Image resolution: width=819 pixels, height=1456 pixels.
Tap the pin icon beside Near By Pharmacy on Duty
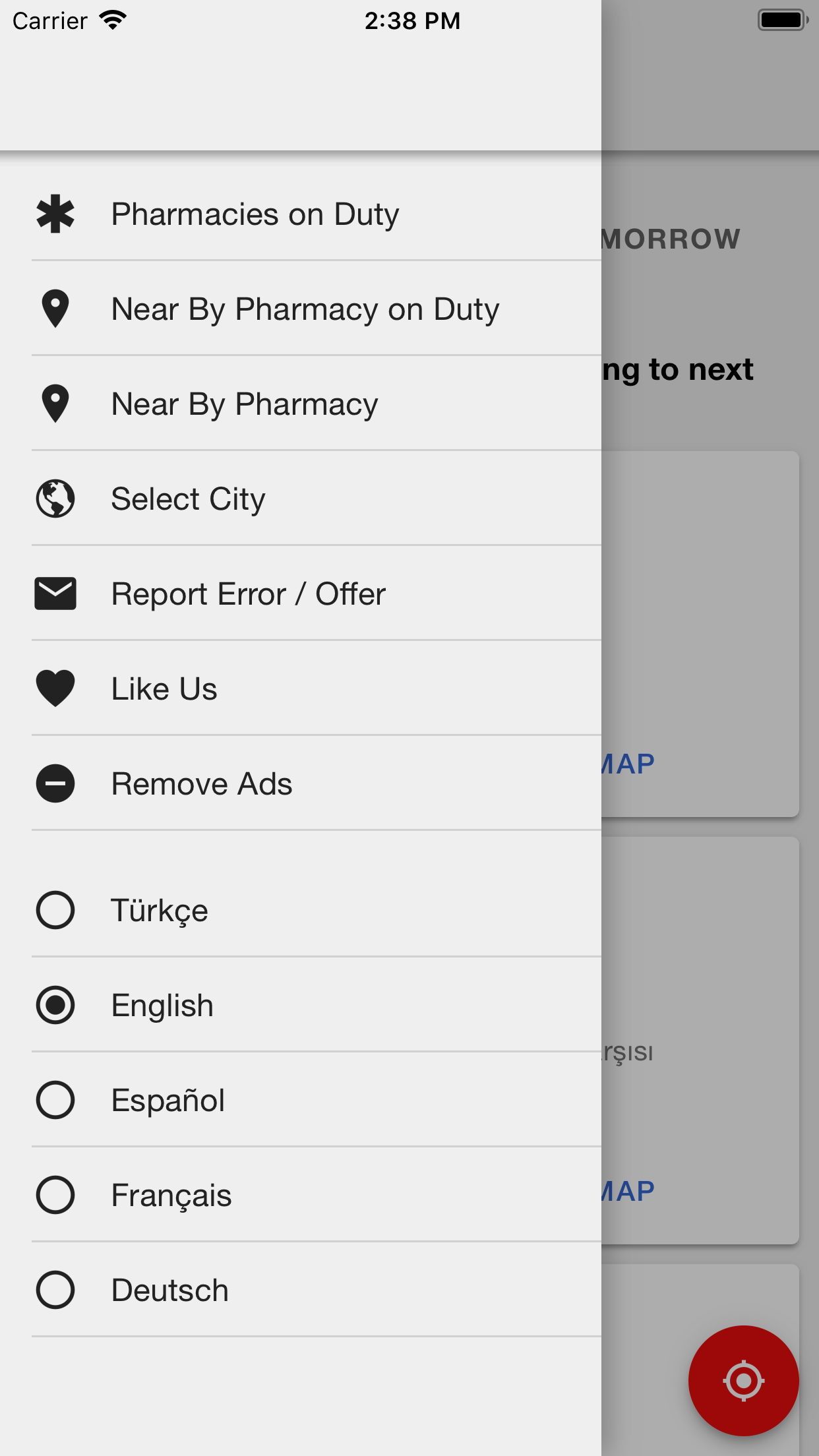(55, 309)
